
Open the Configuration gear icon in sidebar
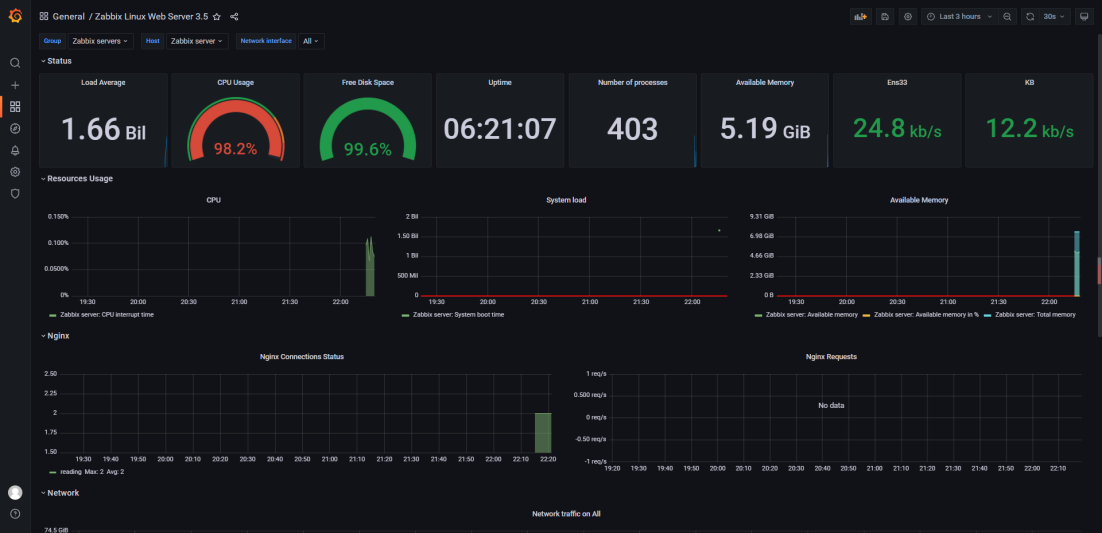point(15,172)
